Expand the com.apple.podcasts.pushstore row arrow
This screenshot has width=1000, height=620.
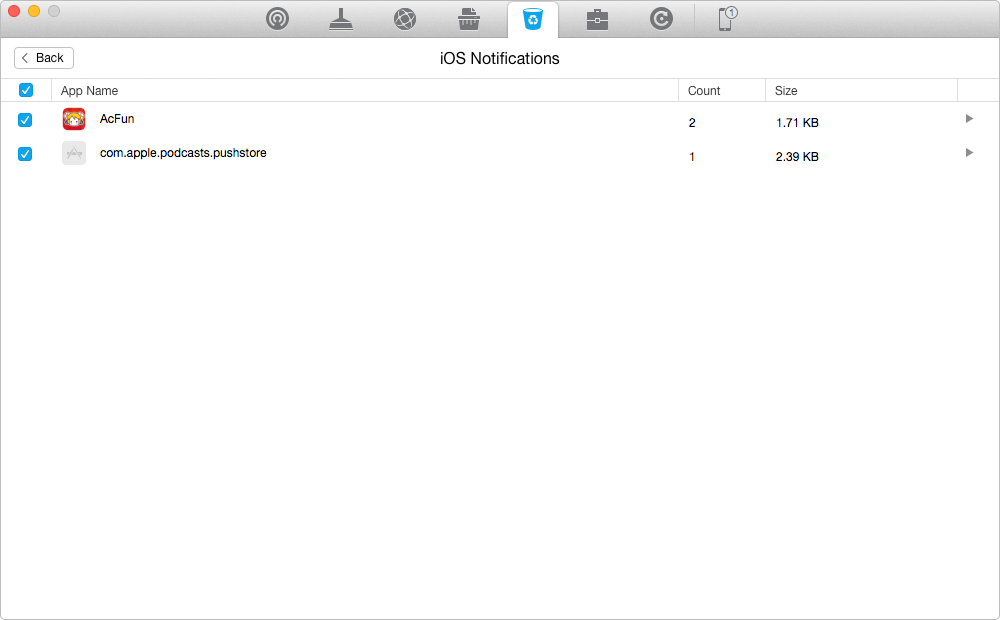(x=969, y=152)
